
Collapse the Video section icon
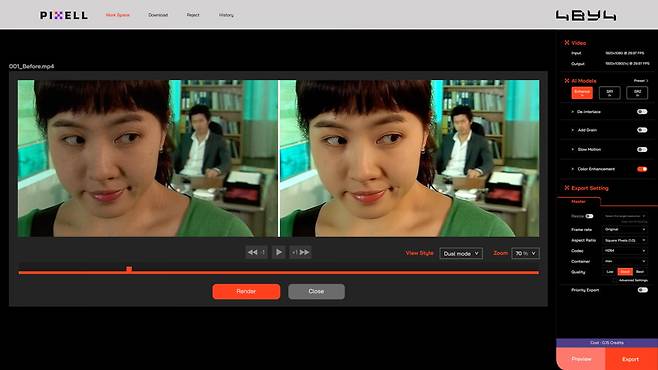tap(567, 43)
